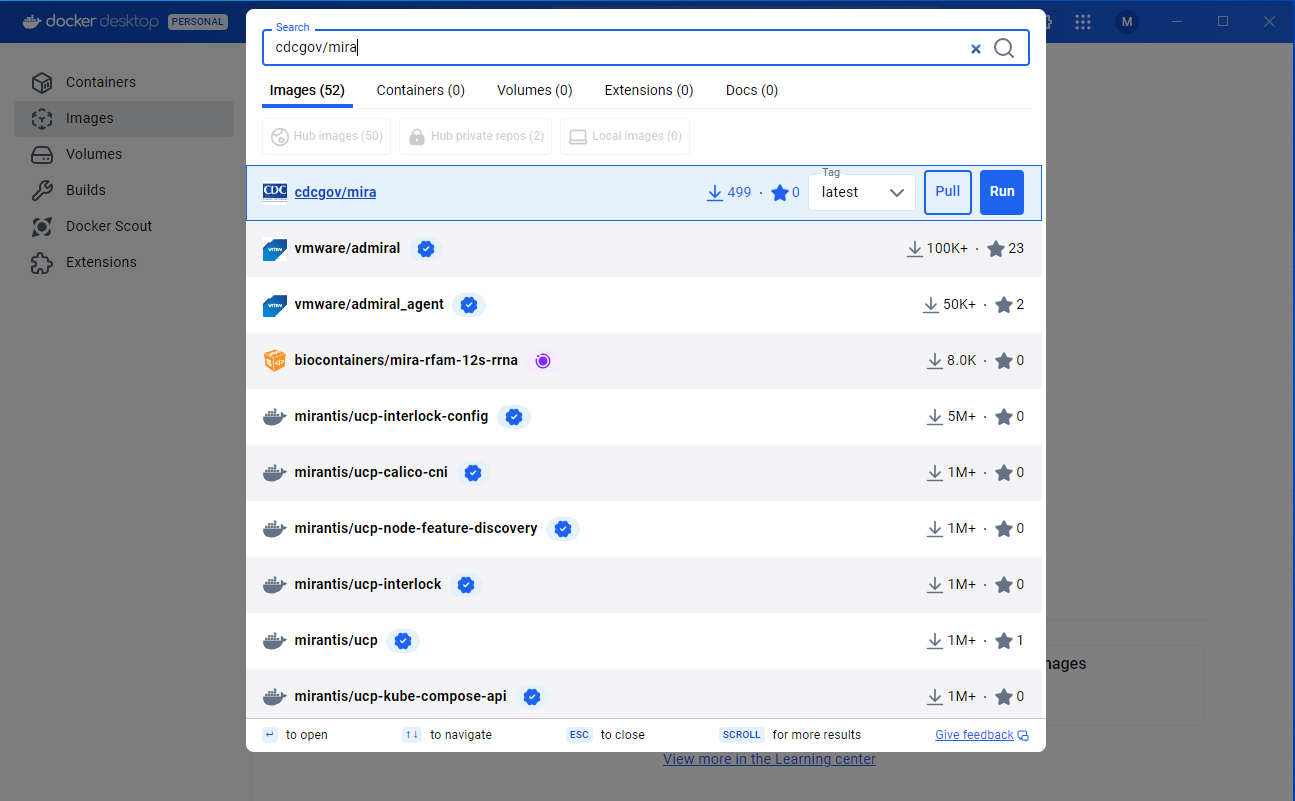Click the biocontainers logo icon
Screen dimensions: 1295x801
click(275, 361)
